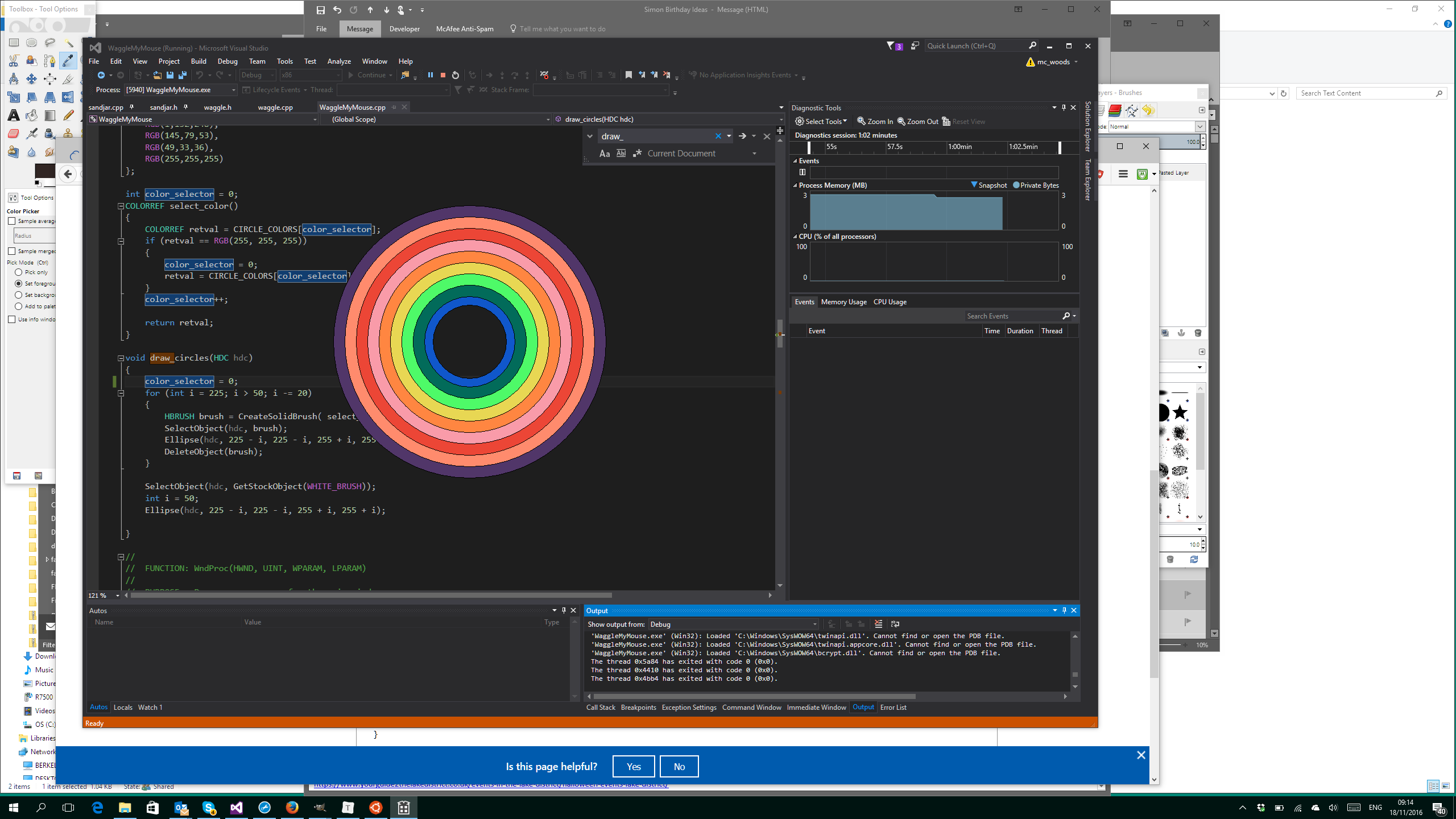Pause debugging with Break All button

[x=430, y=75]
